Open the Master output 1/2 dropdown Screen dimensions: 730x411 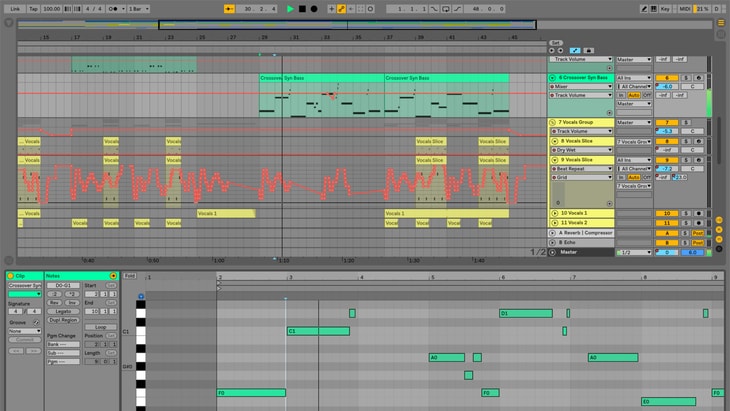click(634, 252)
